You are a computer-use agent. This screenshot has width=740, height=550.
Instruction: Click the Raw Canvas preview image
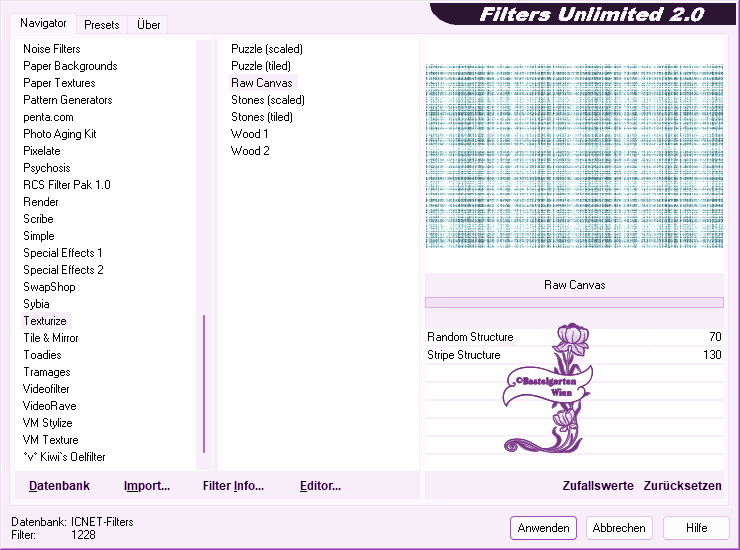pos(574,156)
